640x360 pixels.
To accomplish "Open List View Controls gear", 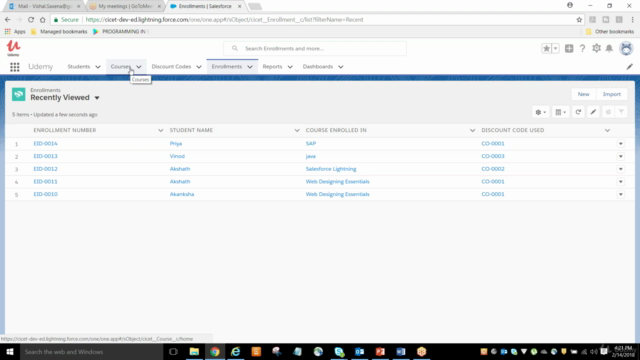I will 540,112.
